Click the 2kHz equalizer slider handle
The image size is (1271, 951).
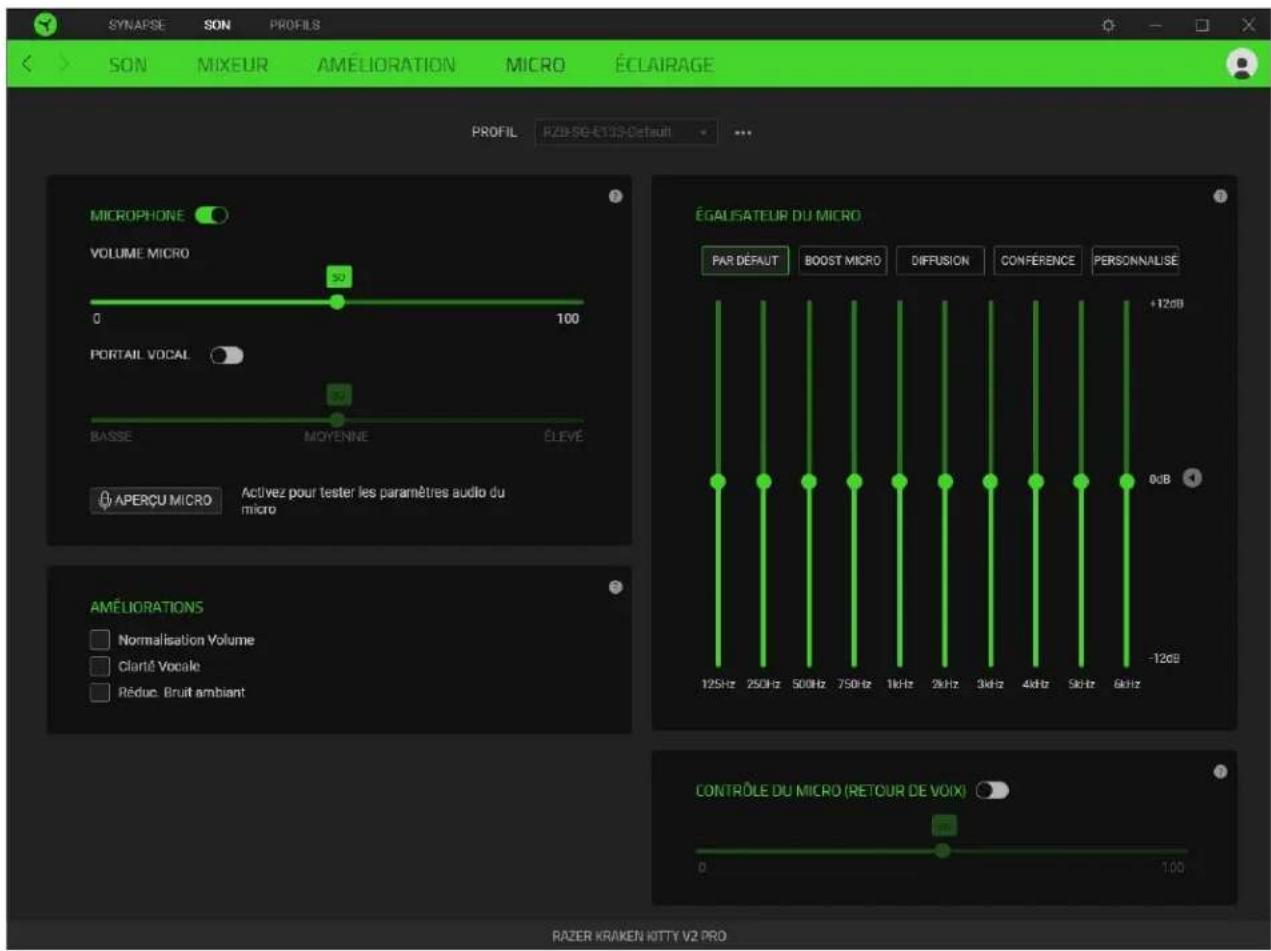[944, 481]
